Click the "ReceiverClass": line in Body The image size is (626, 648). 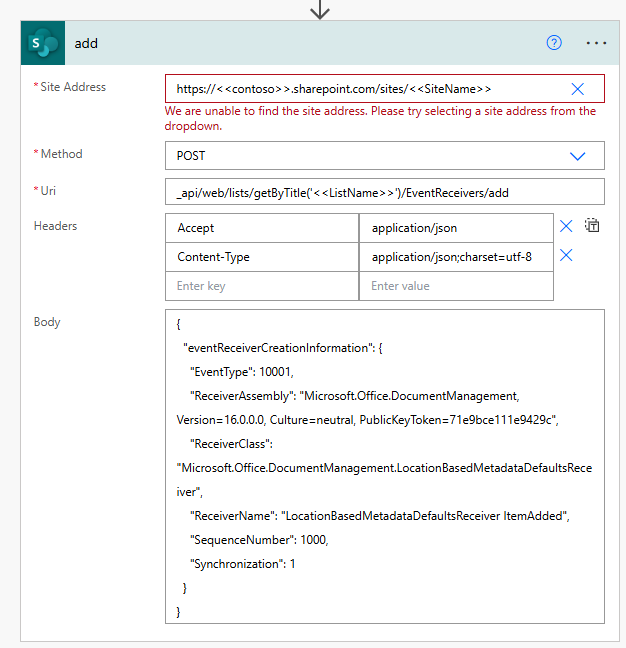[x=231, y=444]
